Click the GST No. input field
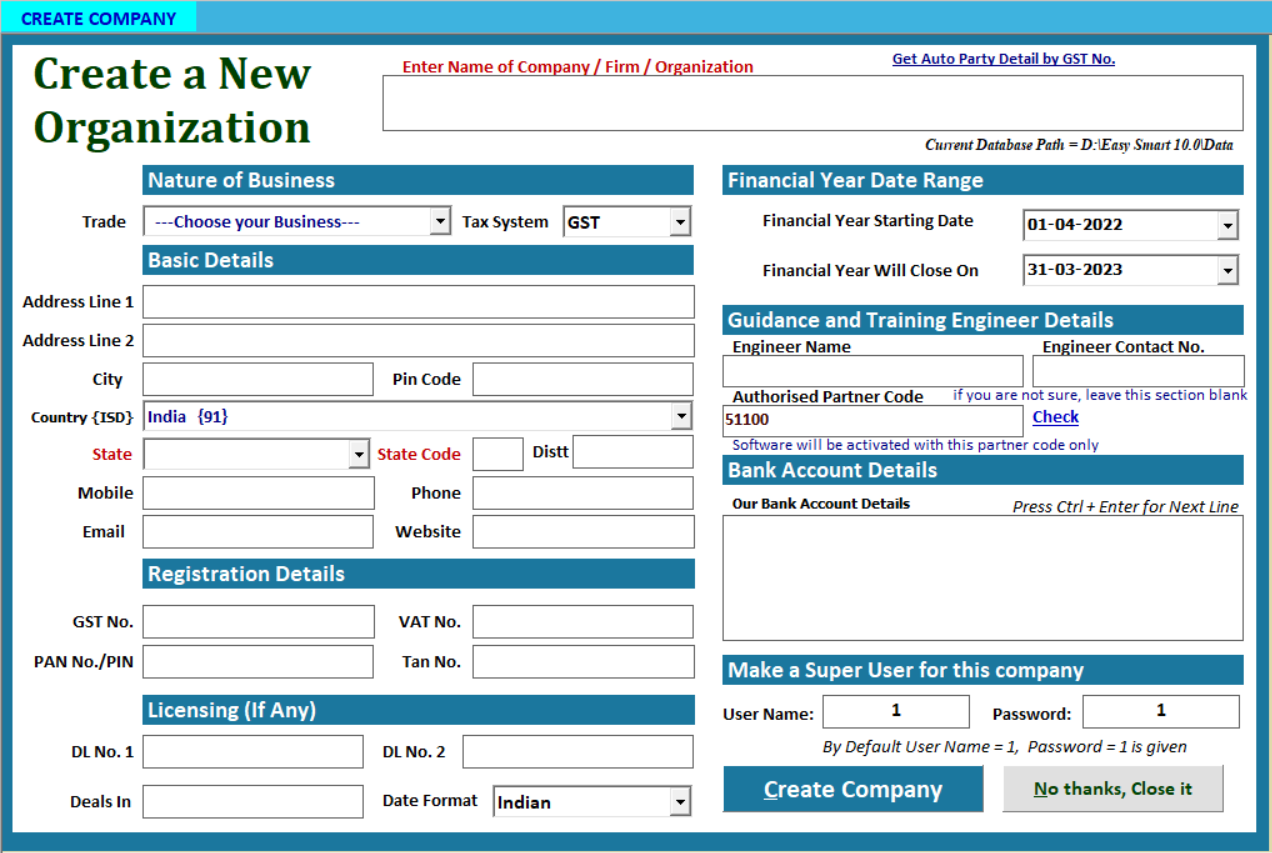 258,622
